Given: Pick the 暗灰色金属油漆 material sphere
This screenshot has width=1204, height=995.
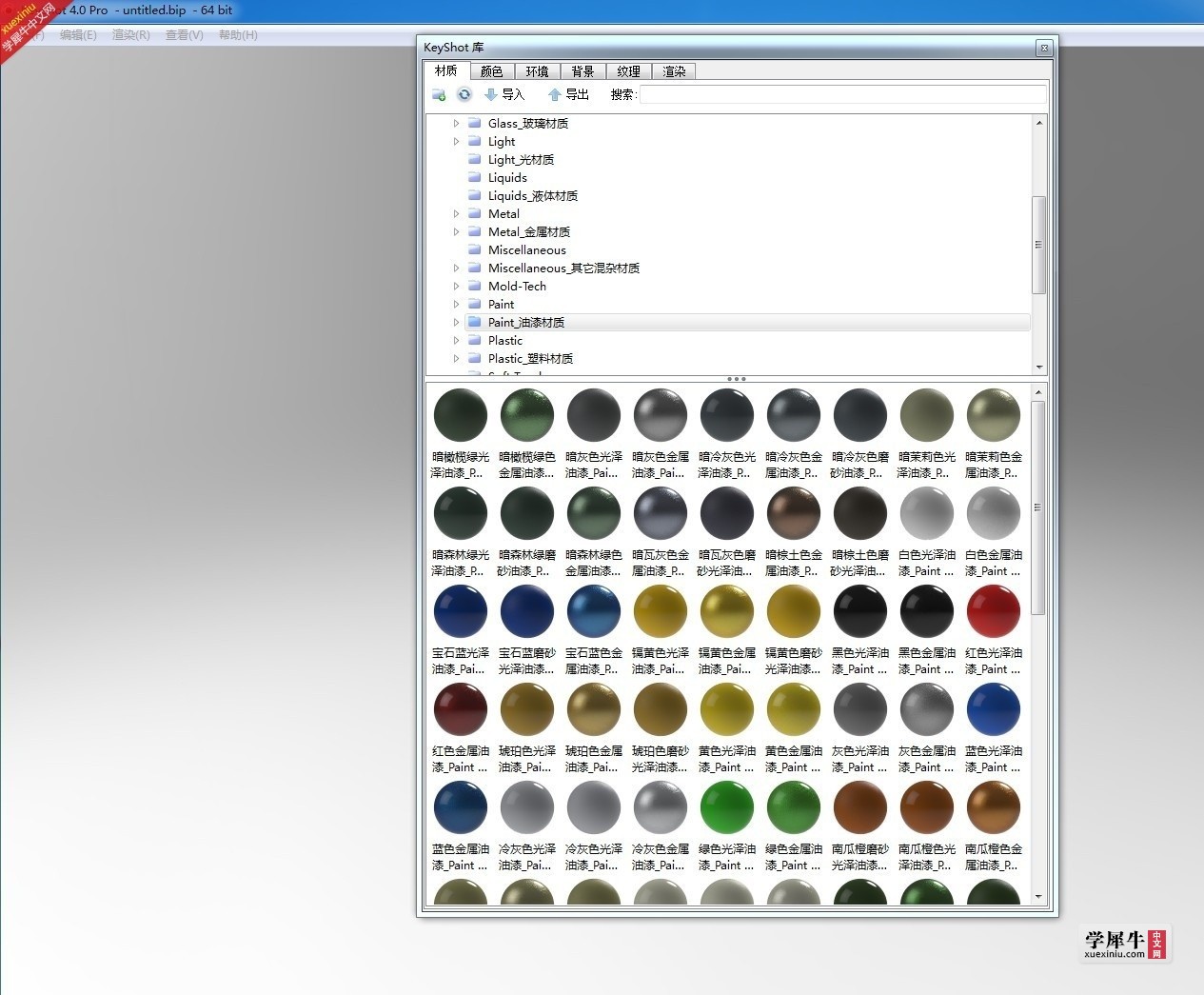Looking at the screenshot, I should pos(661,415).
